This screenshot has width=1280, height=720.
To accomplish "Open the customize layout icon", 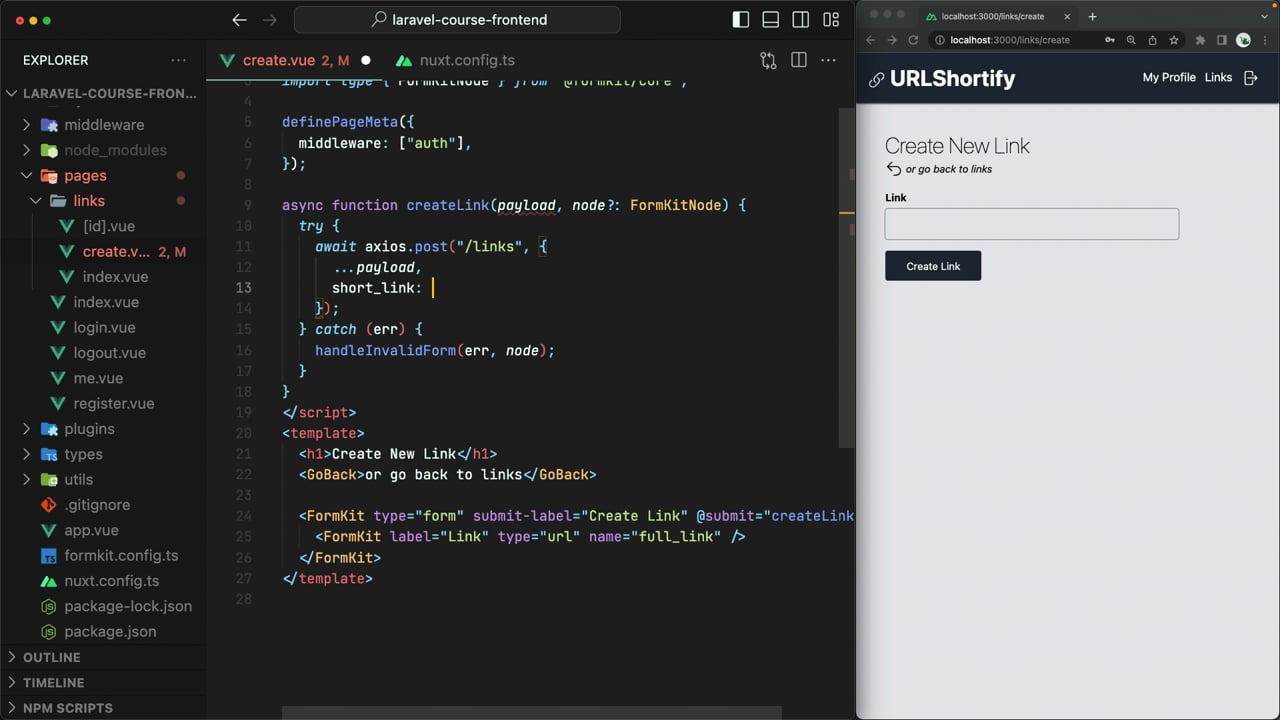I will (x=831, y=20).
